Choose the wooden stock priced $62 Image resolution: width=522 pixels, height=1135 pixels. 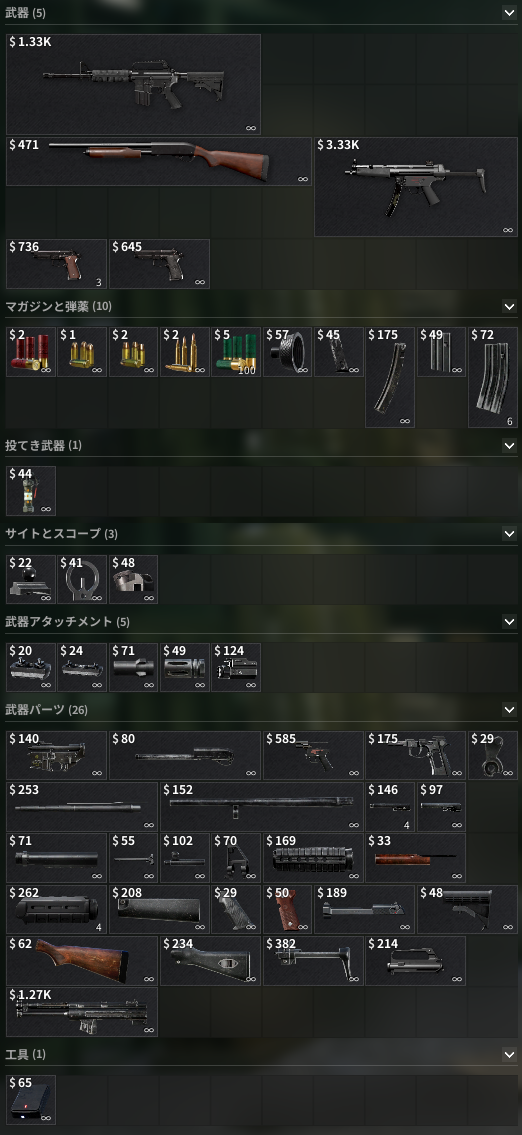pyautogui.click(x=82, y=961)
